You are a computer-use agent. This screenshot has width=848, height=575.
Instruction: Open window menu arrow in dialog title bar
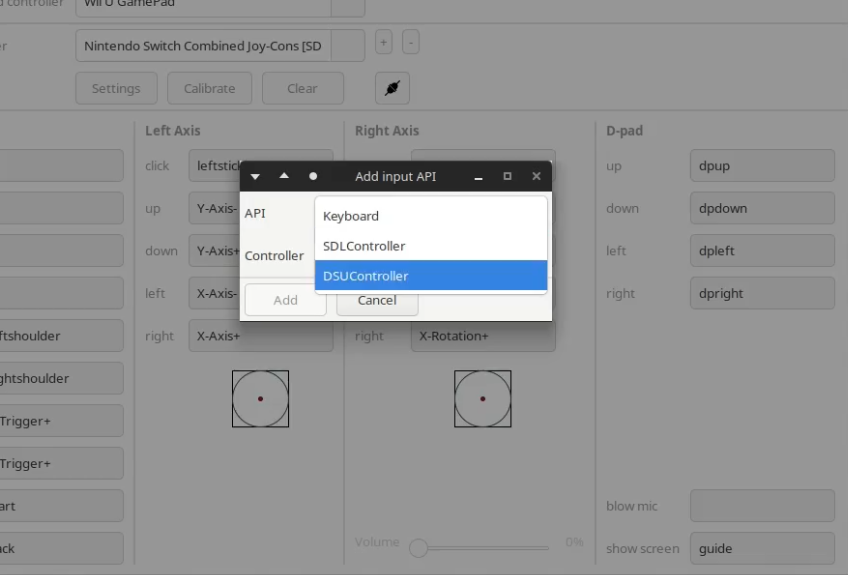point(255,177)
